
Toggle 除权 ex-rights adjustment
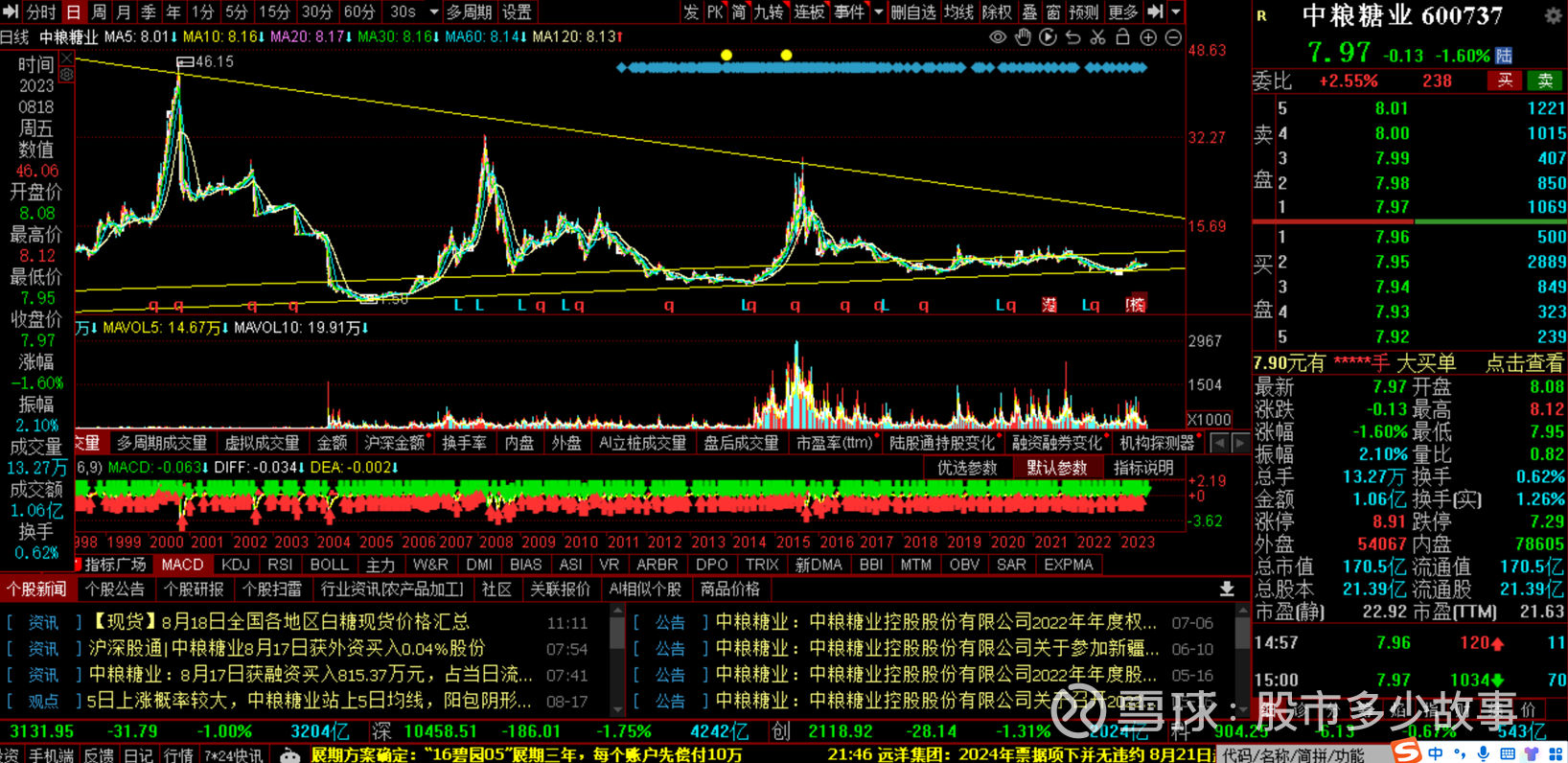(997, 12)
